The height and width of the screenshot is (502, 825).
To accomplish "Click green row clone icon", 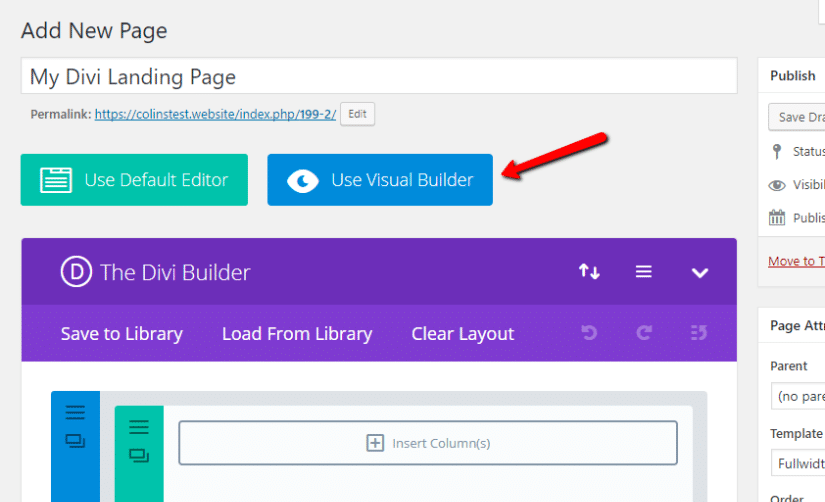I will tap(139, 455).
